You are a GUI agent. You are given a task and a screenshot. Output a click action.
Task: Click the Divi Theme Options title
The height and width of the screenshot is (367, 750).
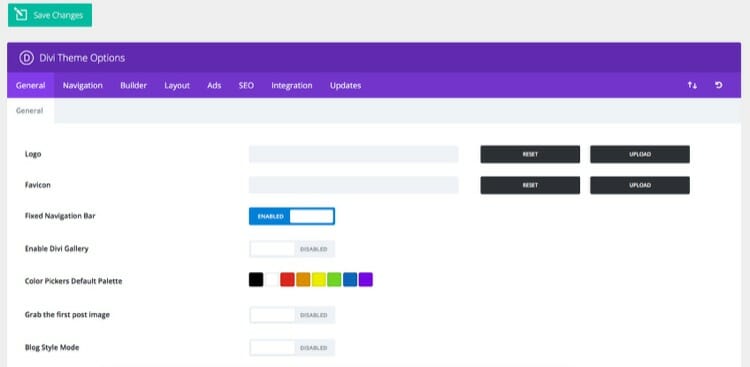82,58
